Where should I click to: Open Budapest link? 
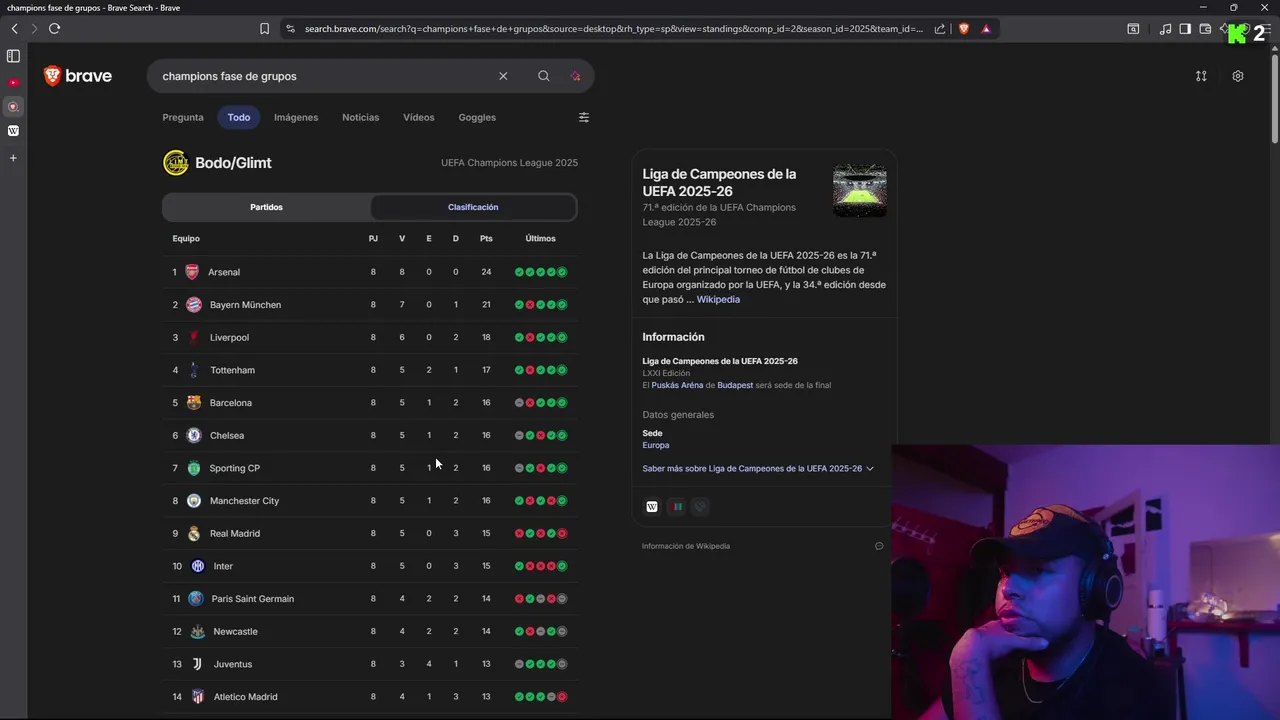(x=735, y=385)
